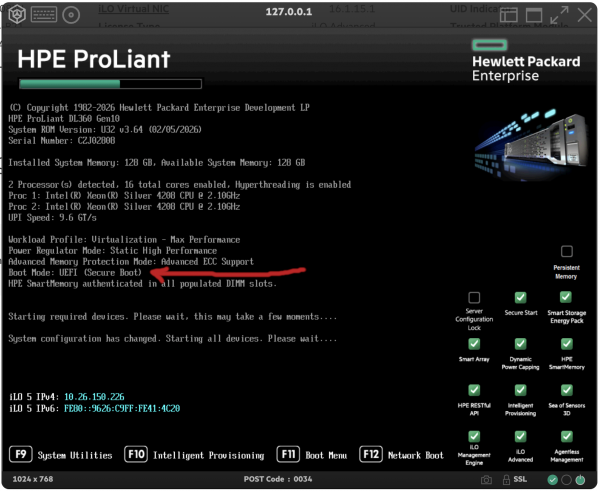This screenshot has height=491, width=600.
Task: Click the Serial Number: CZJ02808 line
Action: (62, 141)
